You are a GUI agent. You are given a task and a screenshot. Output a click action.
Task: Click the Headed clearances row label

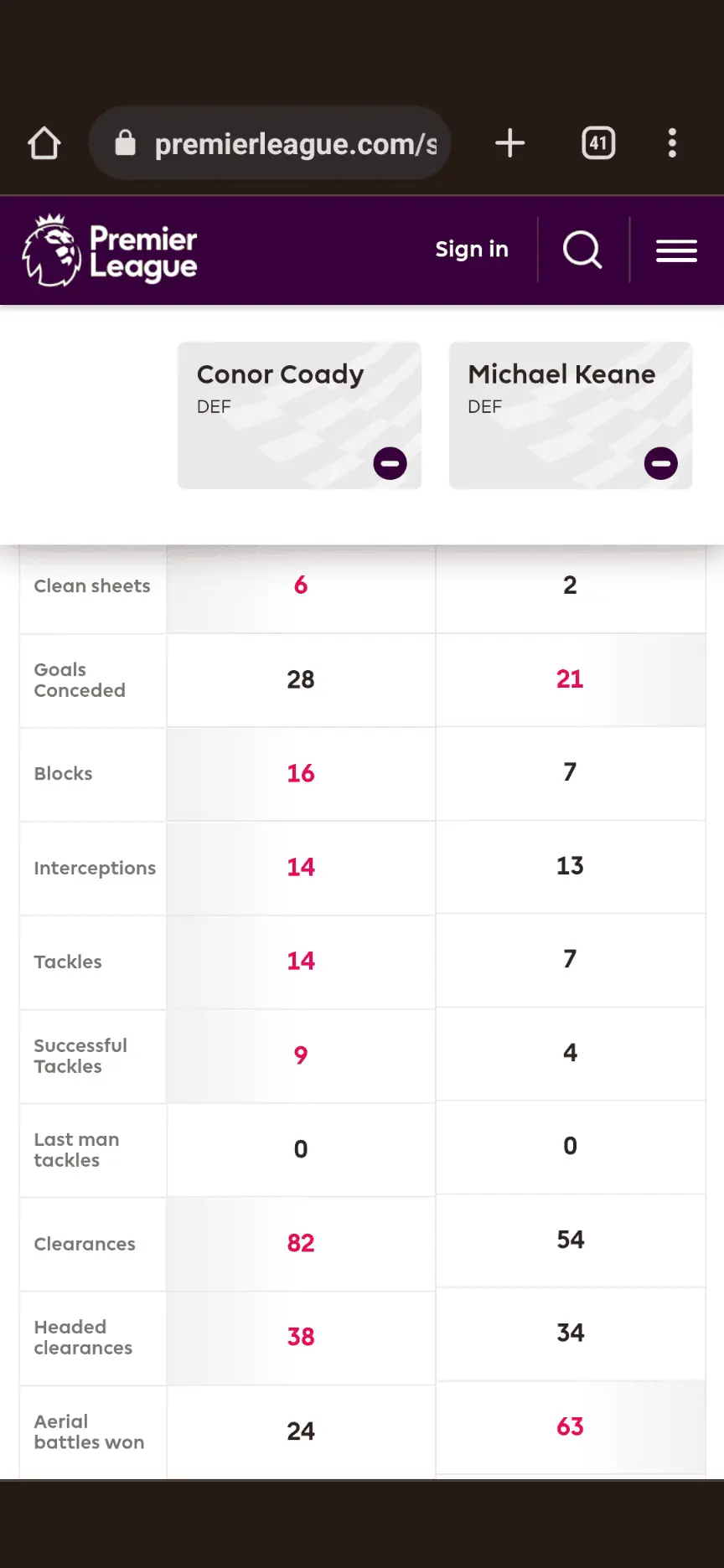coord(83,1338)
